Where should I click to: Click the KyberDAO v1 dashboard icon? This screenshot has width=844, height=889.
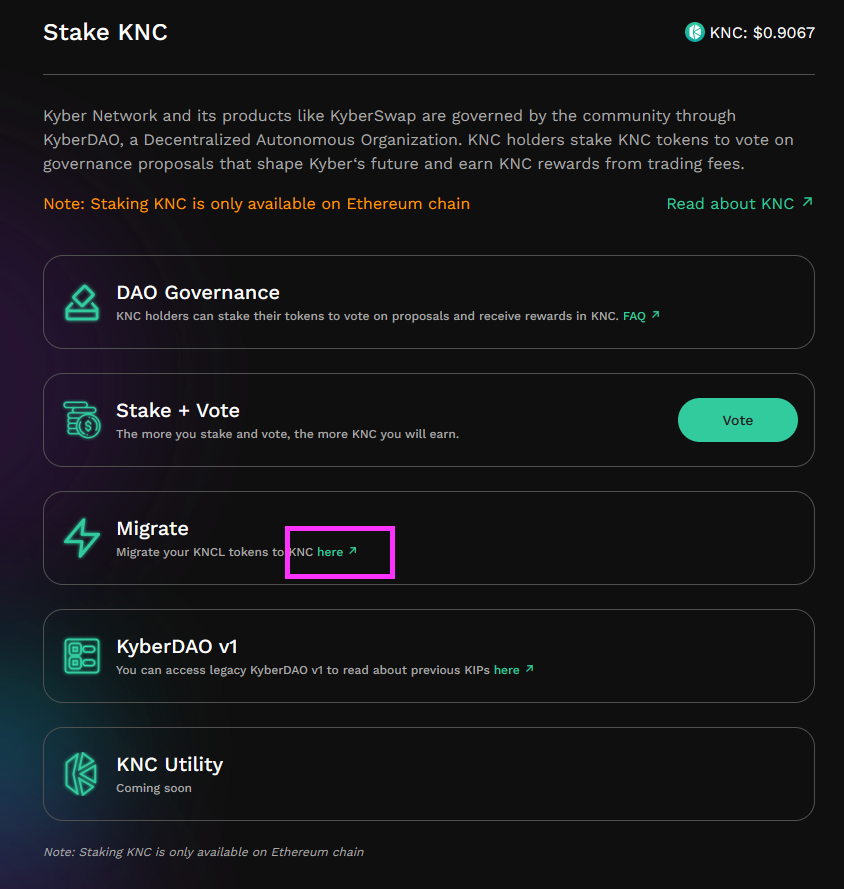(x=82, y=656)
